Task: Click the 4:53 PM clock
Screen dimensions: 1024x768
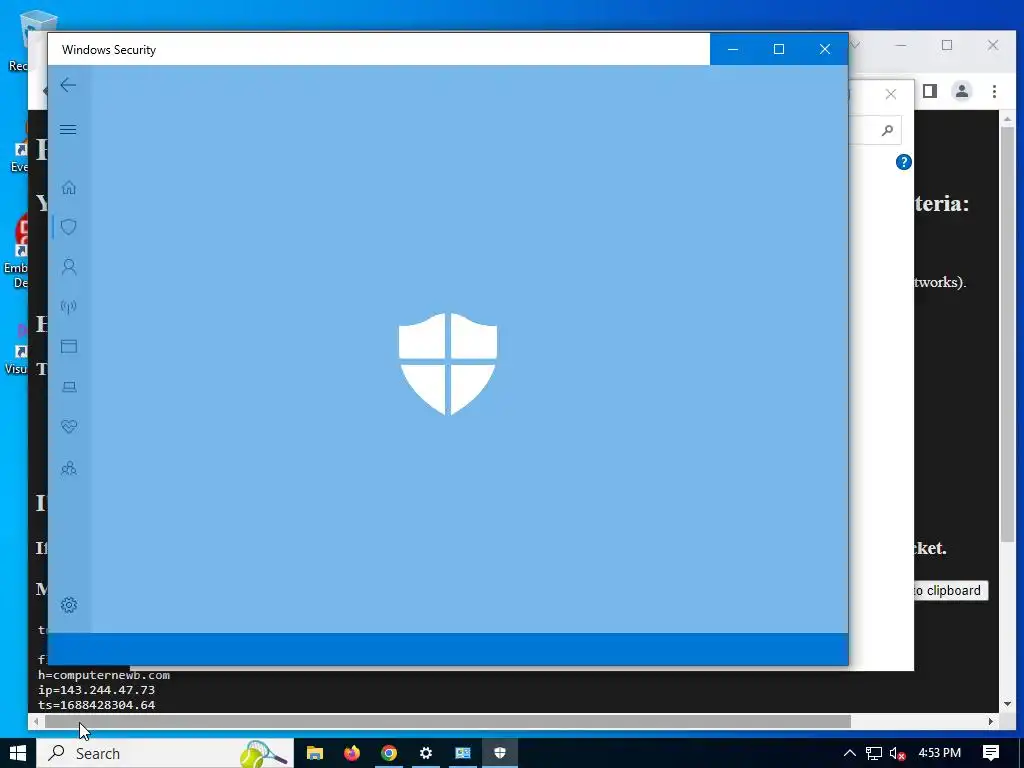Action: 940,753
